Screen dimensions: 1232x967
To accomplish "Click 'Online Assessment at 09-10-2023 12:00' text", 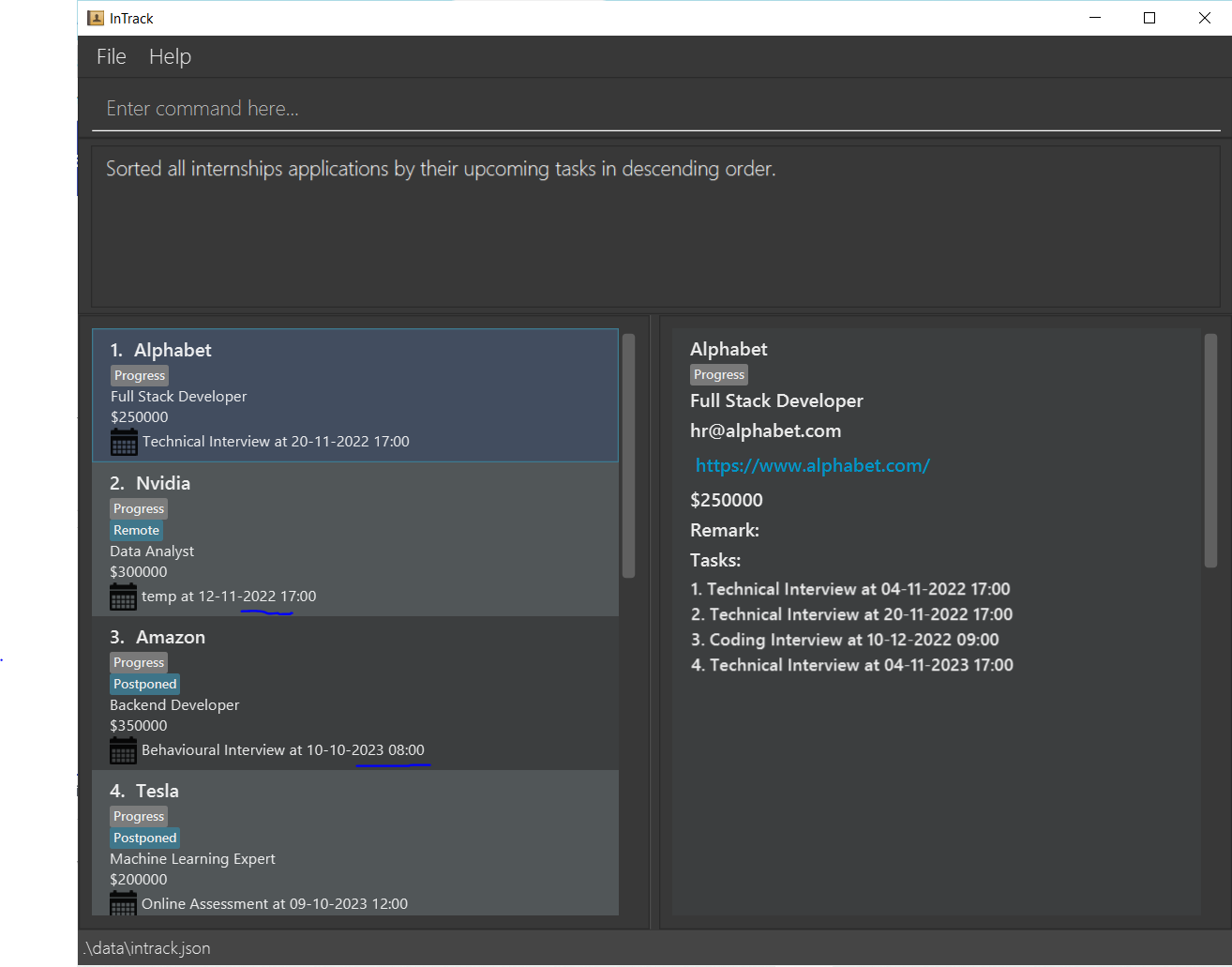I will click(x=275, y=904).
